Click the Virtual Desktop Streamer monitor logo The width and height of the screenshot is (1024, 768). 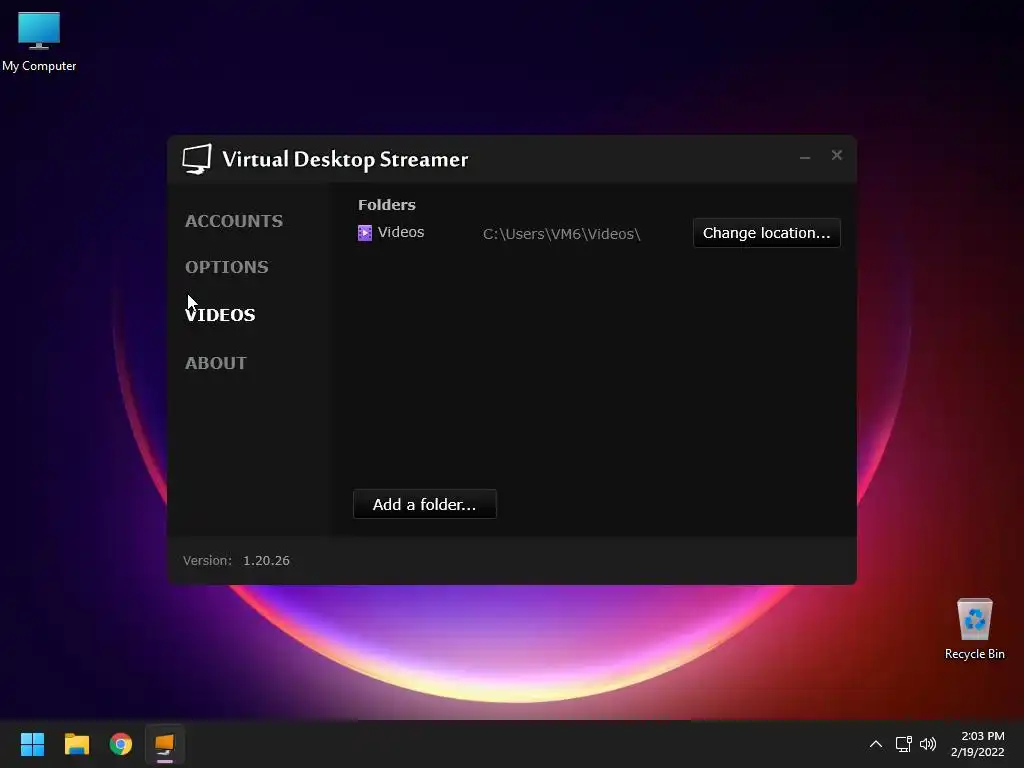pyautogui.click(x=197, y=159)
